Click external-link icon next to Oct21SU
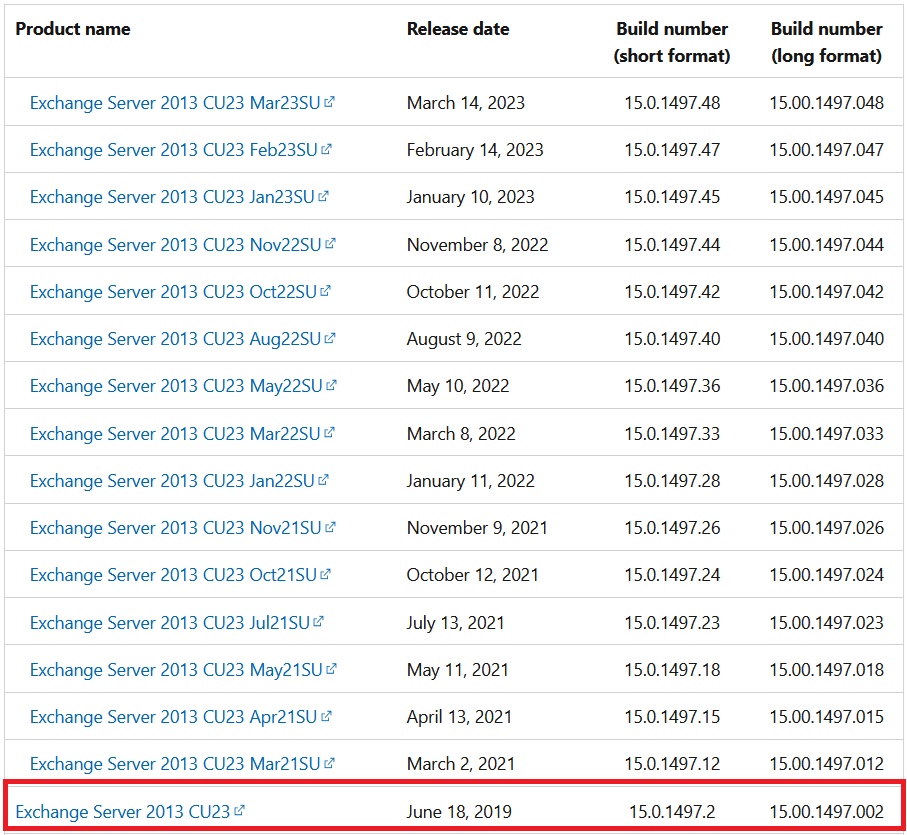 [326, 574]
